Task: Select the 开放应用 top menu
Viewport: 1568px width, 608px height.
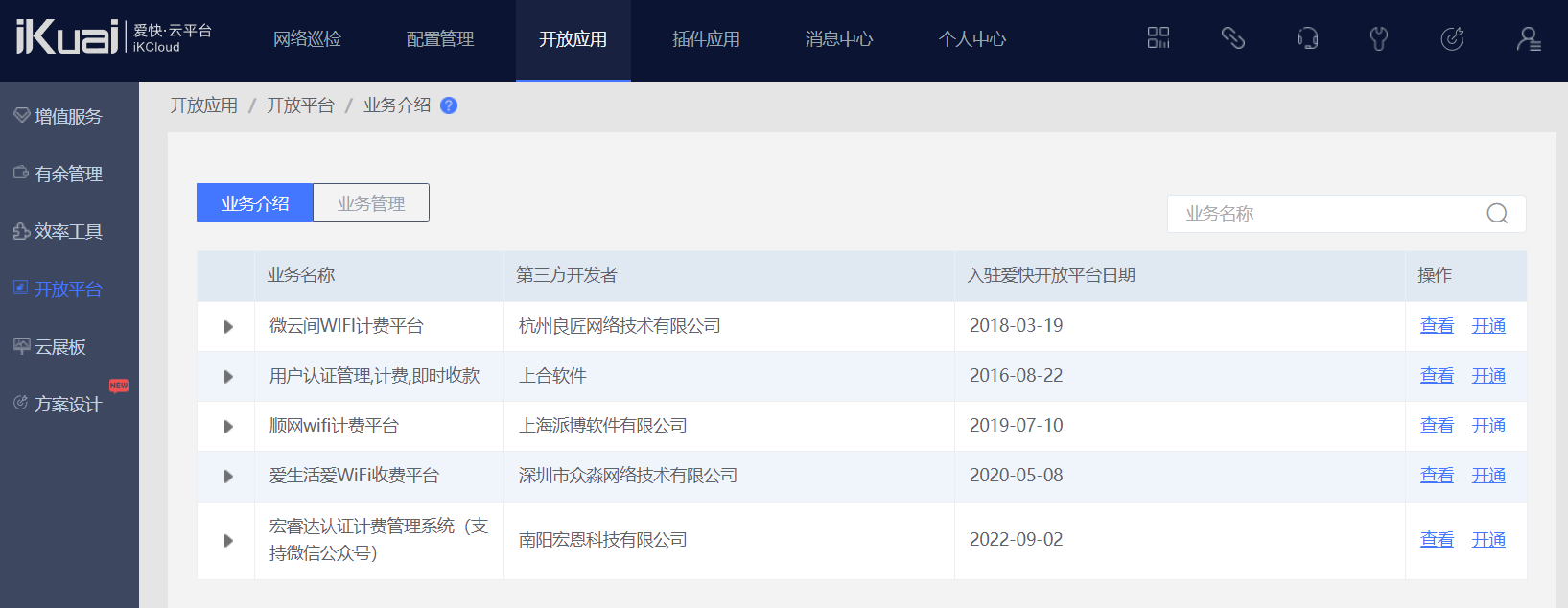Action: (573, 39)
